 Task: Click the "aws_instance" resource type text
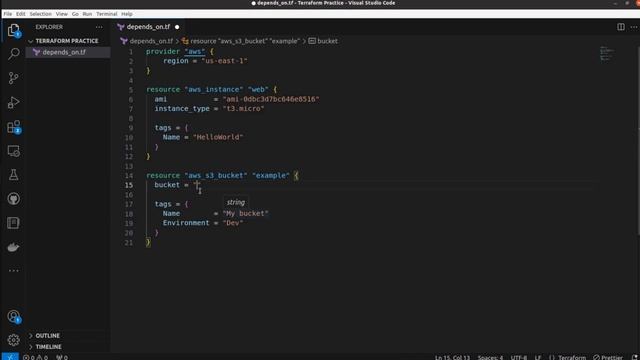(x=213, y=89)
